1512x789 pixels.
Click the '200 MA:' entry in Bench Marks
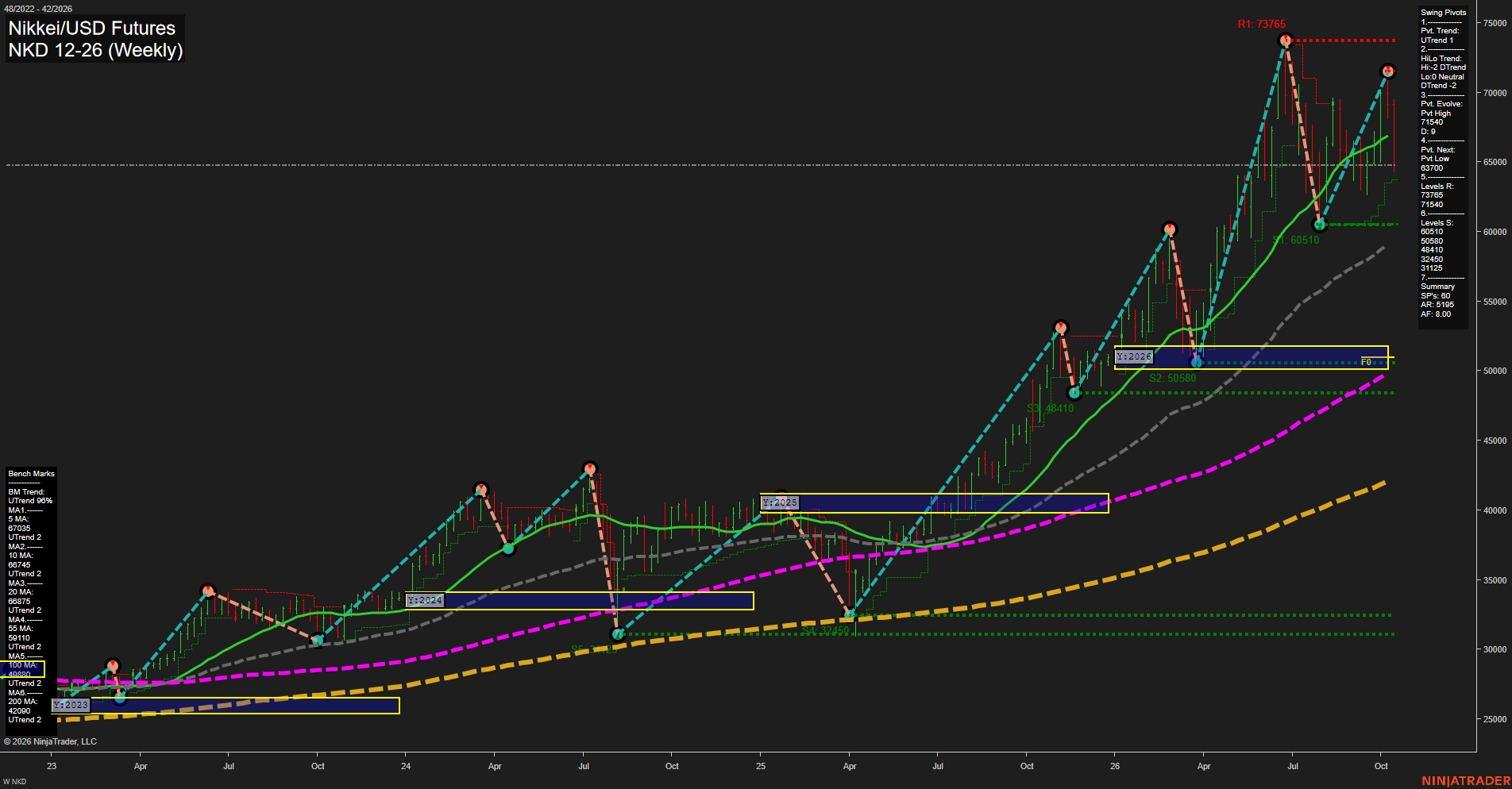click(x=23, y=702)
